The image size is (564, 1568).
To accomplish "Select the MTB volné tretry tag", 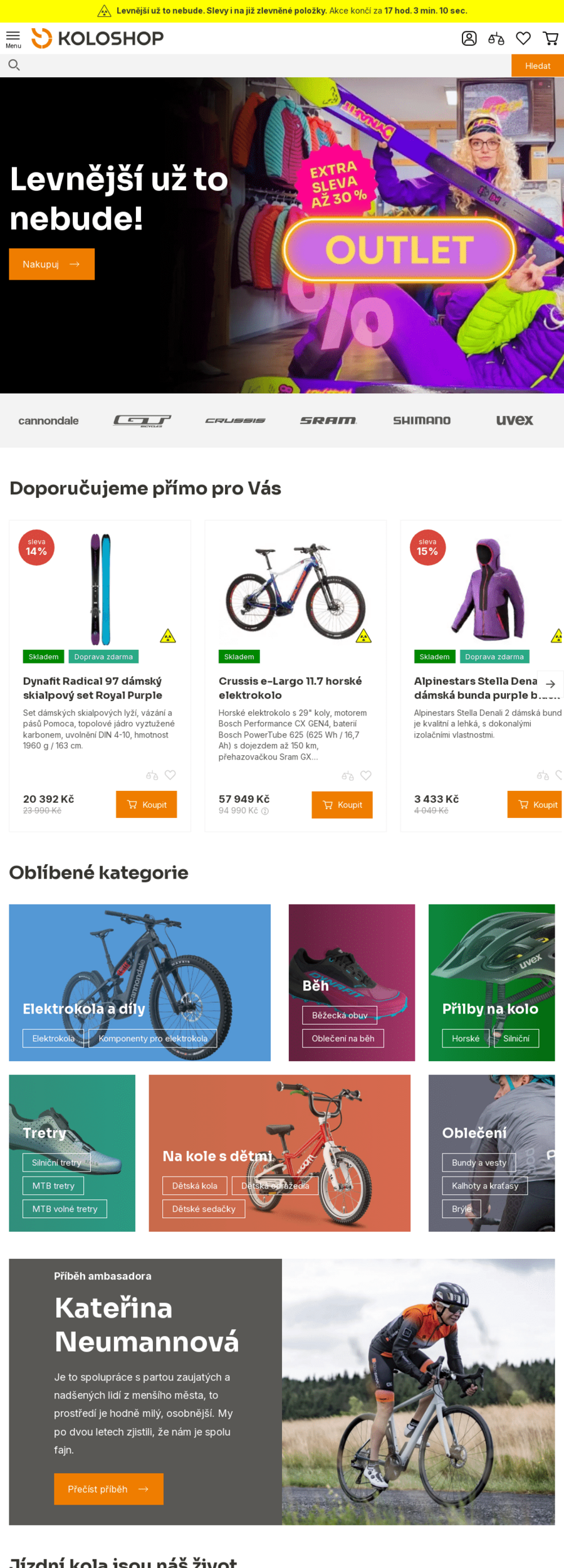I will point(65,1209).
